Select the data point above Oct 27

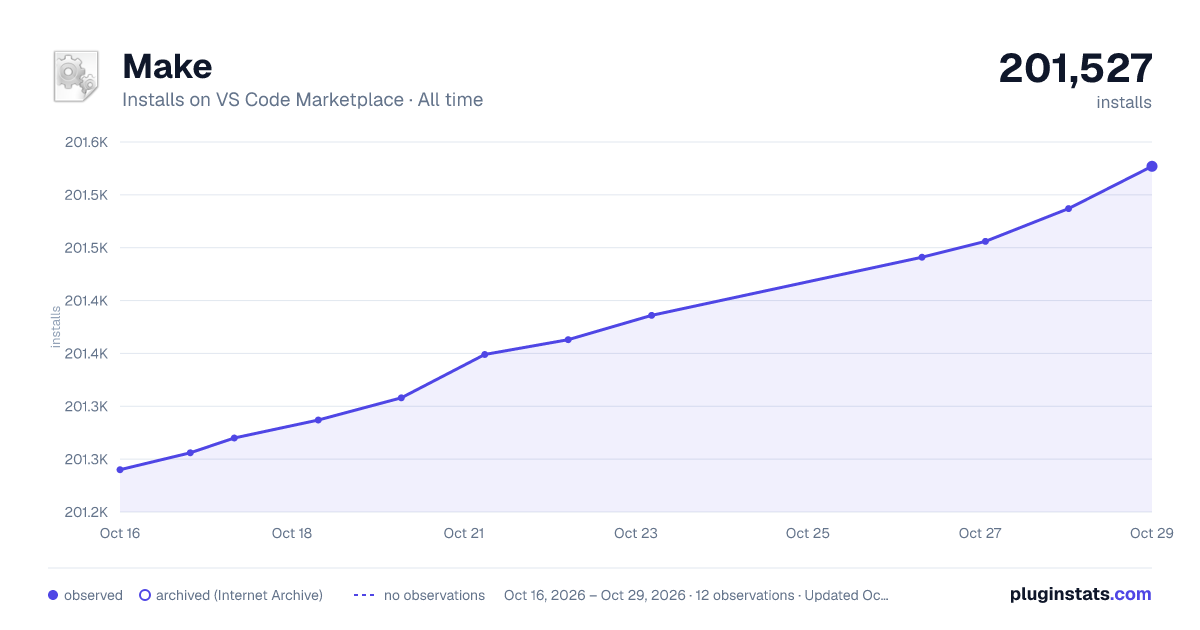coord(985,241)
